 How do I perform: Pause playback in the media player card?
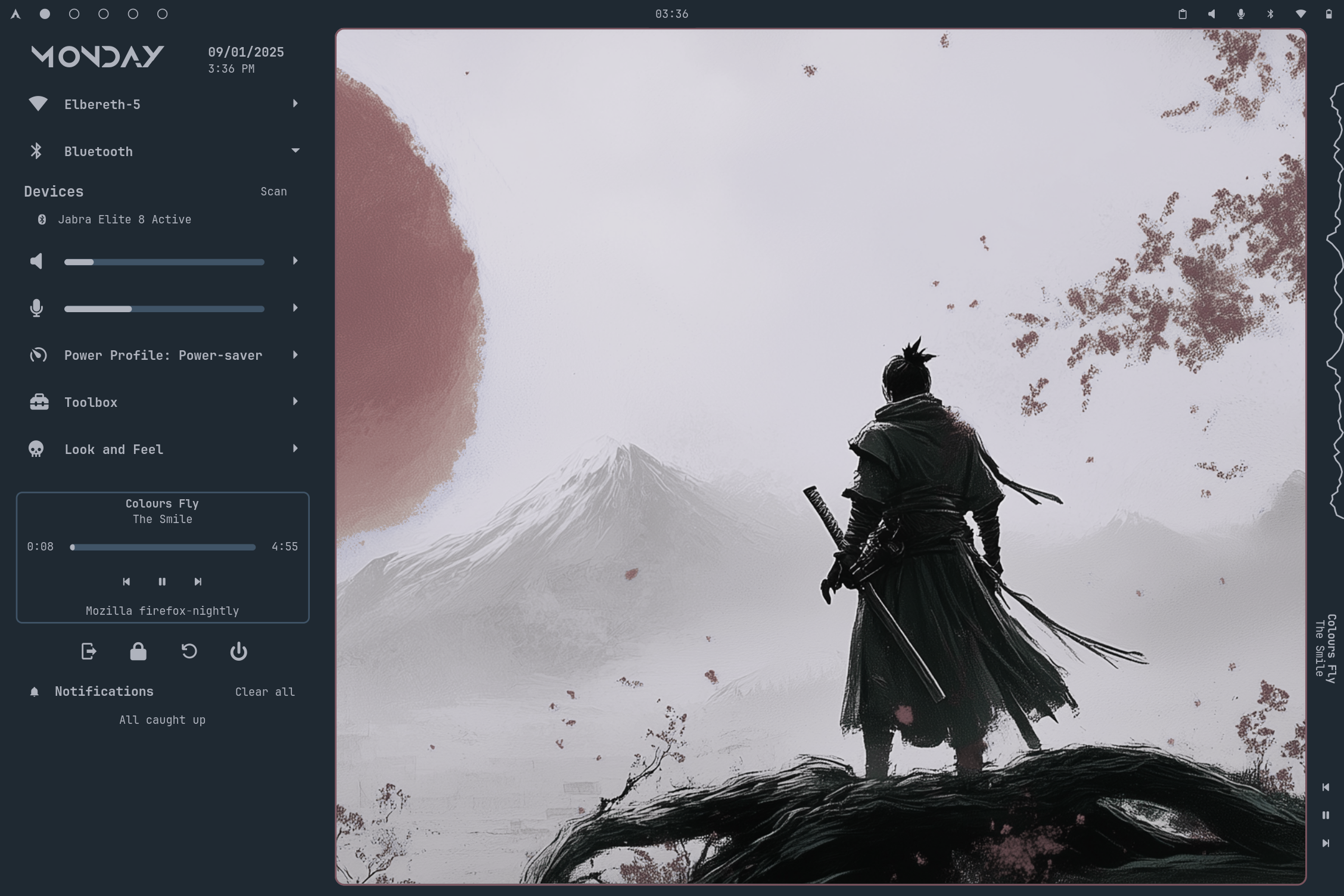coord(162,581)
